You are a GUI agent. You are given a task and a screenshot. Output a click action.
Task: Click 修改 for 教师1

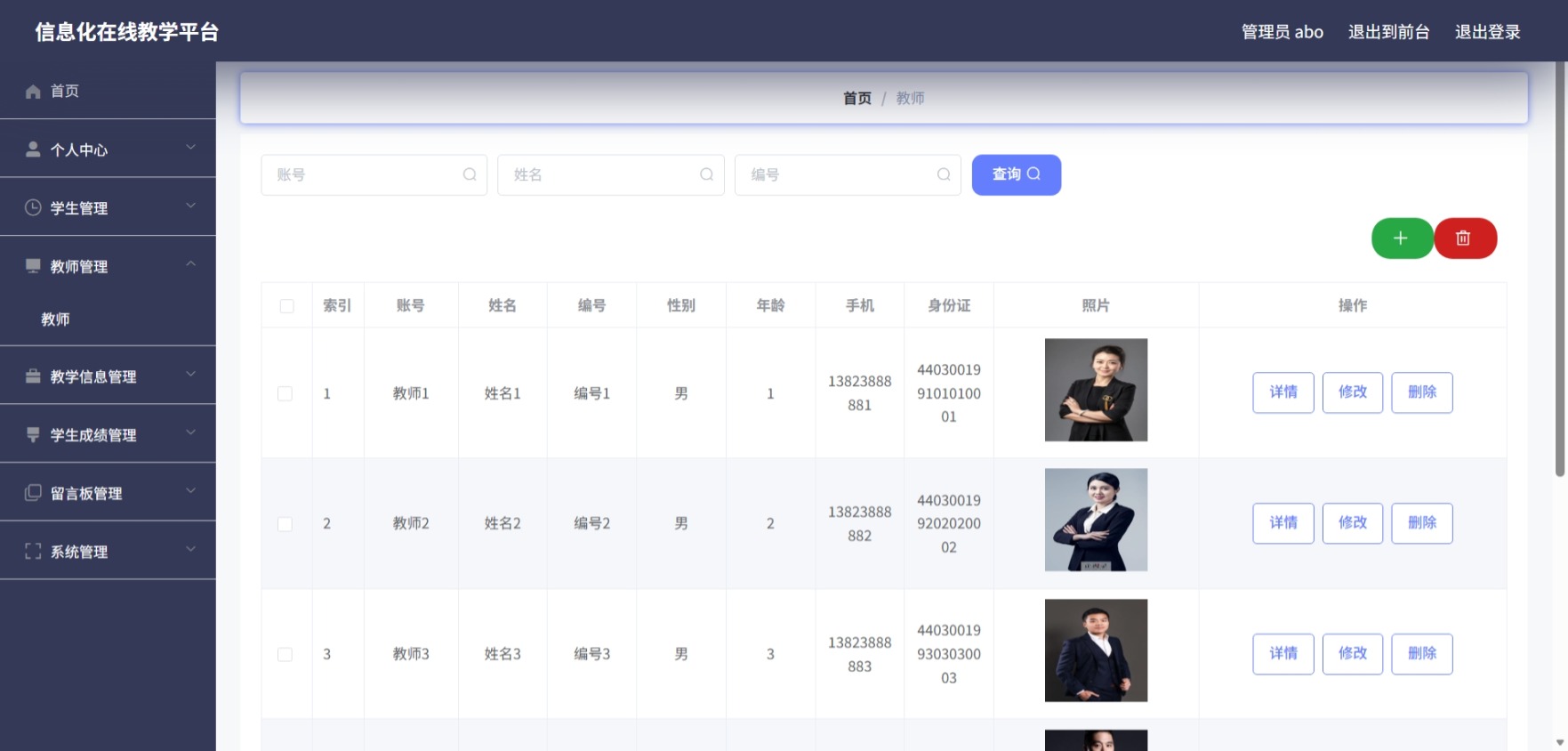click(1353, 392)
